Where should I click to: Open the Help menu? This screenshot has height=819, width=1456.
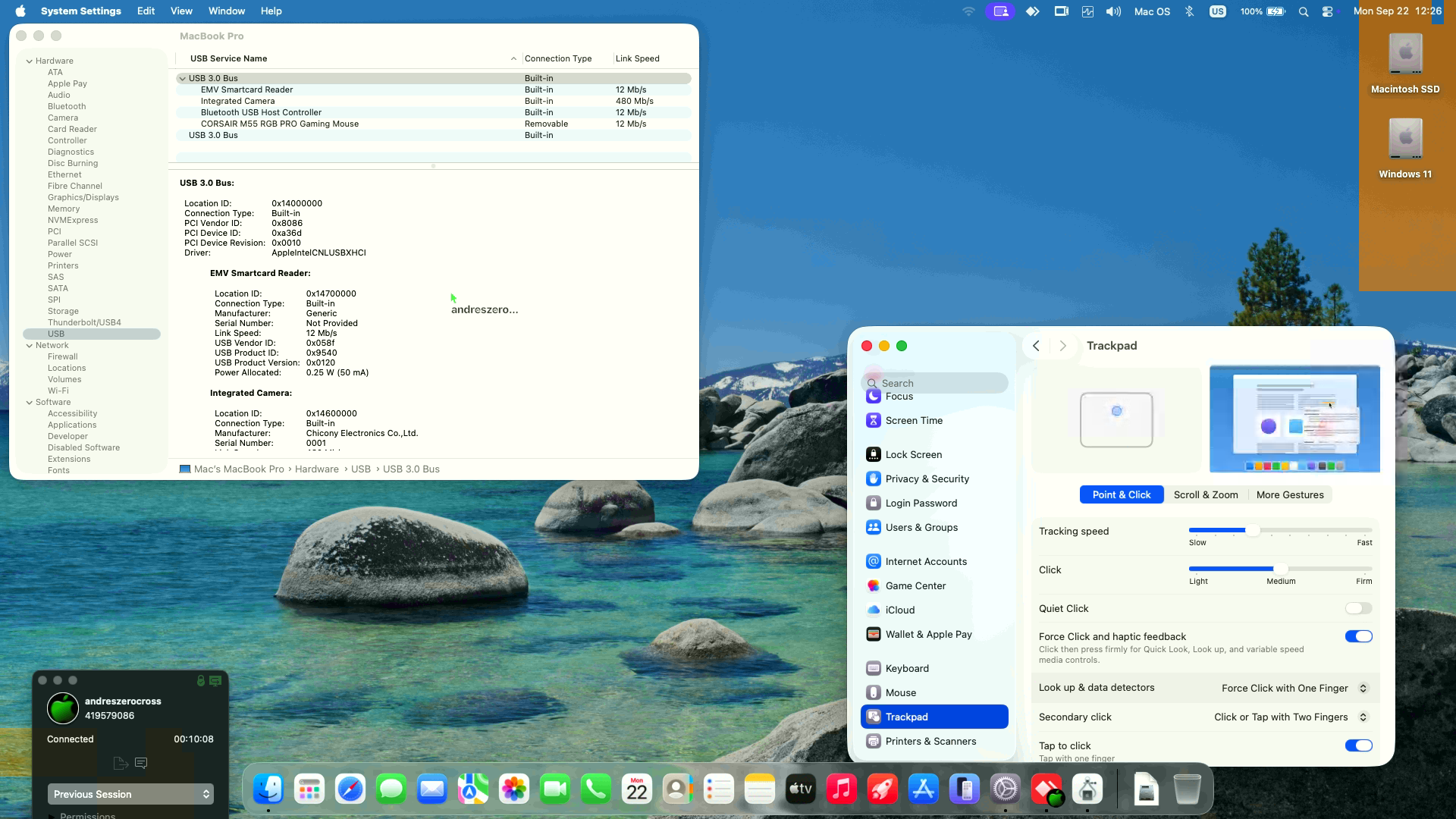pos(271,11)
